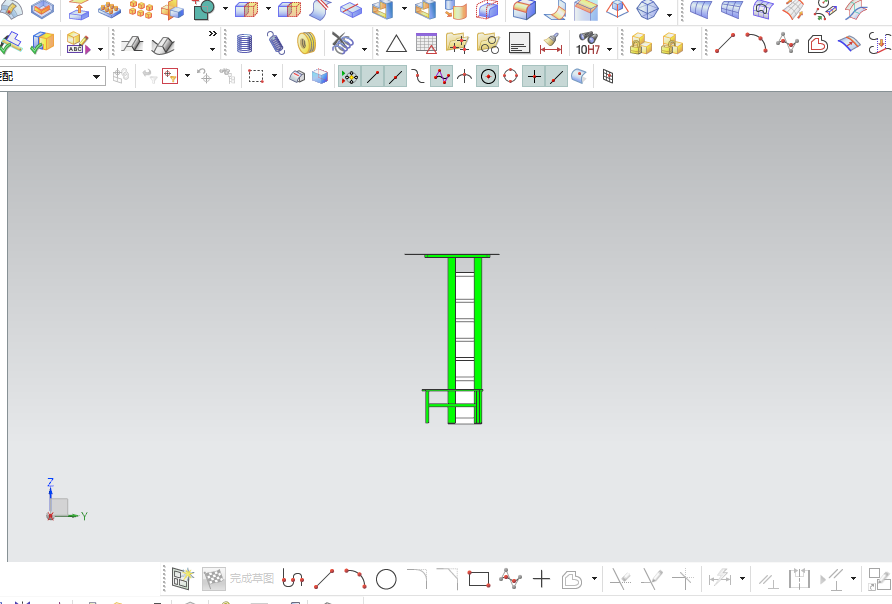Screen dimensions: 892x604
Task: Select the Line tool in the top curve toolbar
Action: pyautogui.click(x=725, y=43)
